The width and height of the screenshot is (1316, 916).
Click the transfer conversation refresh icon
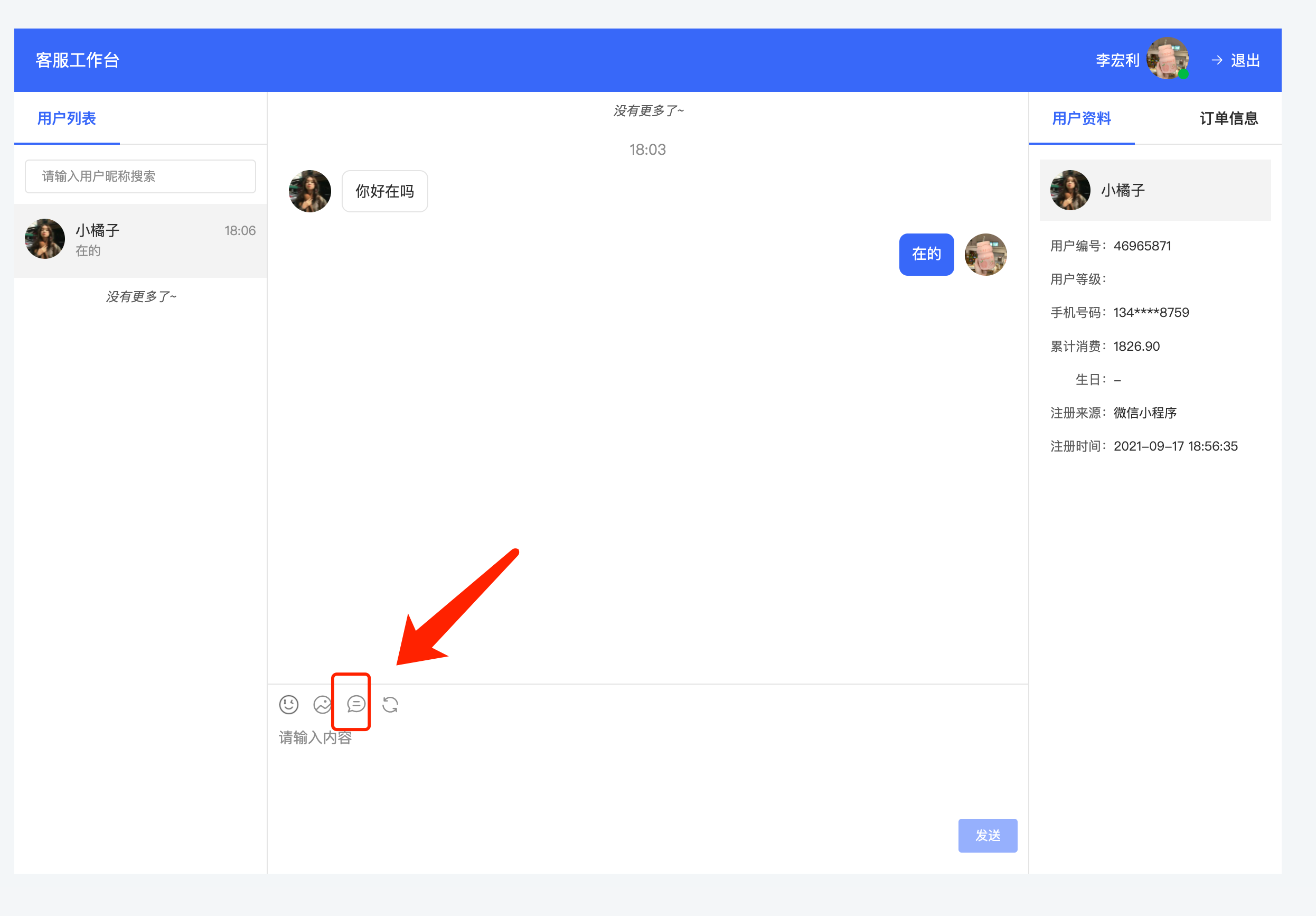click(390, 704)
